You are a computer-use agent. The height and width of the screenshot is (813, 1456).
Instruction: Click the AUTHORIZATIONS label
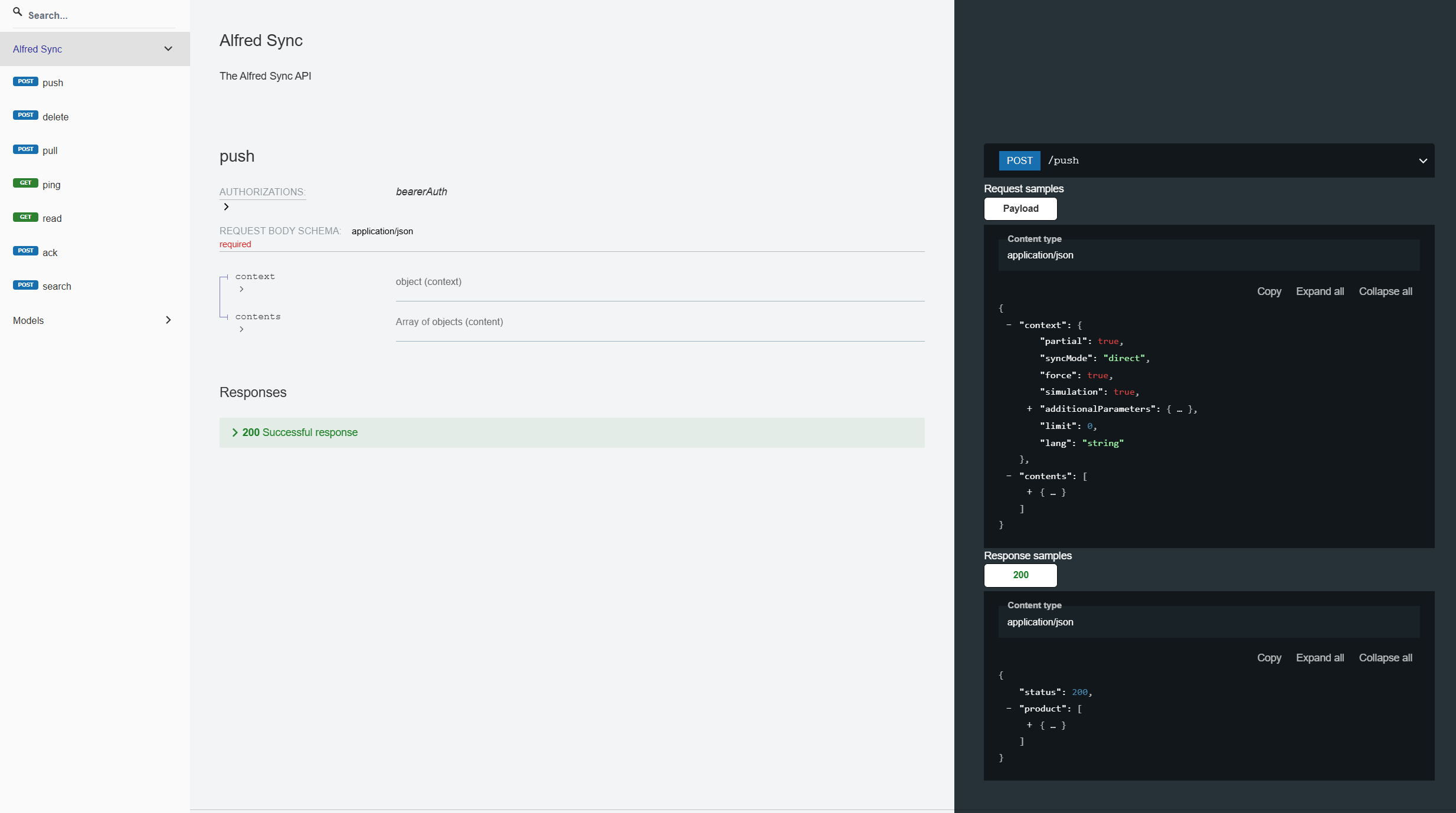point(263,192)
